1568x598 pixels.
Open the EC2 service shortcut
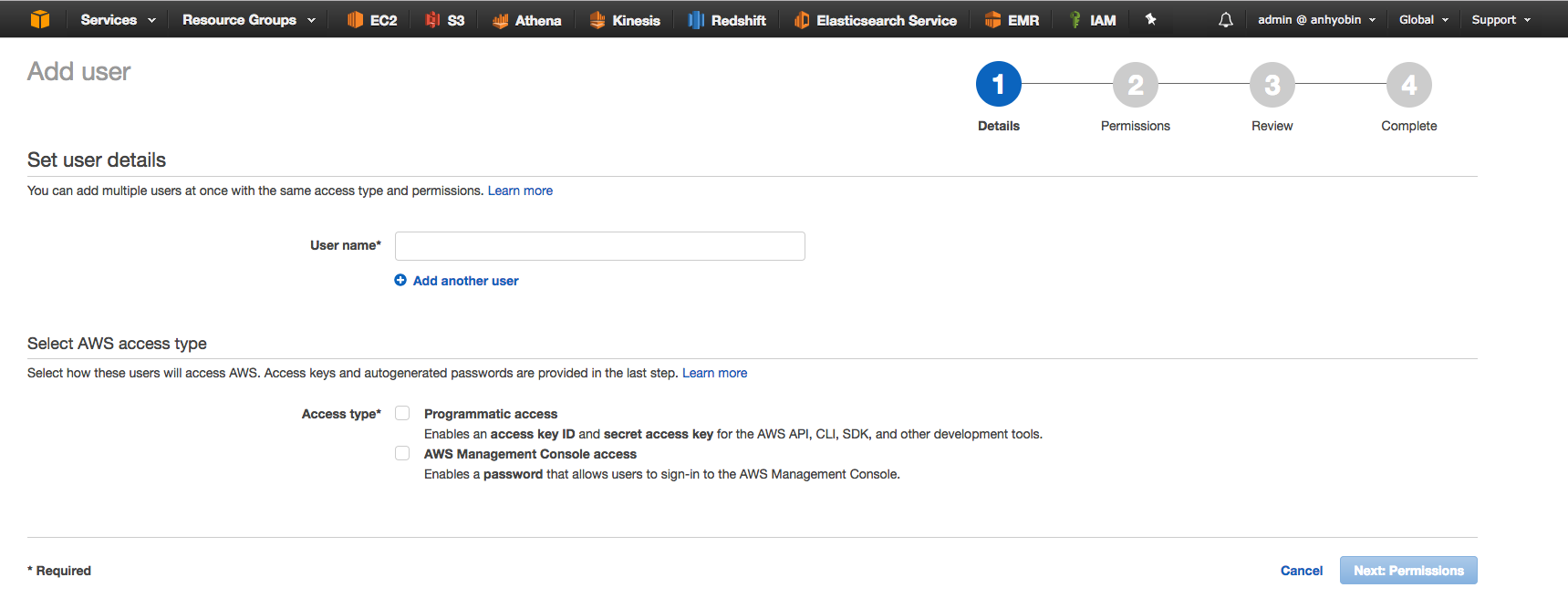click(372, 20)
